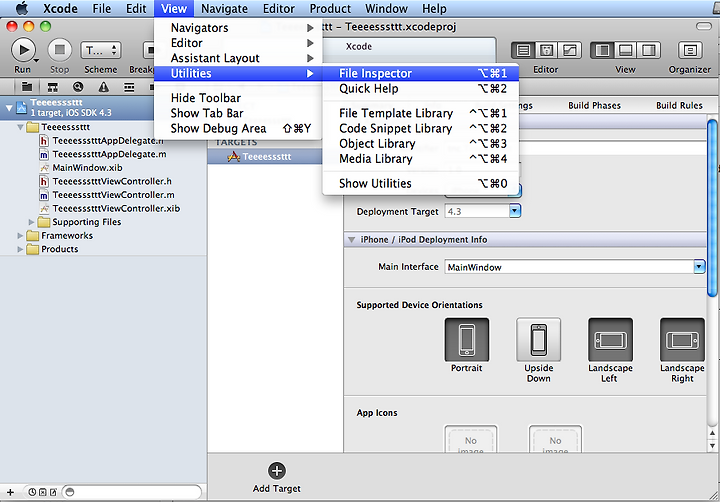Screen dimensions: 720x502
Task: Toggle Portrait orientation button
Action: (467, 340)
